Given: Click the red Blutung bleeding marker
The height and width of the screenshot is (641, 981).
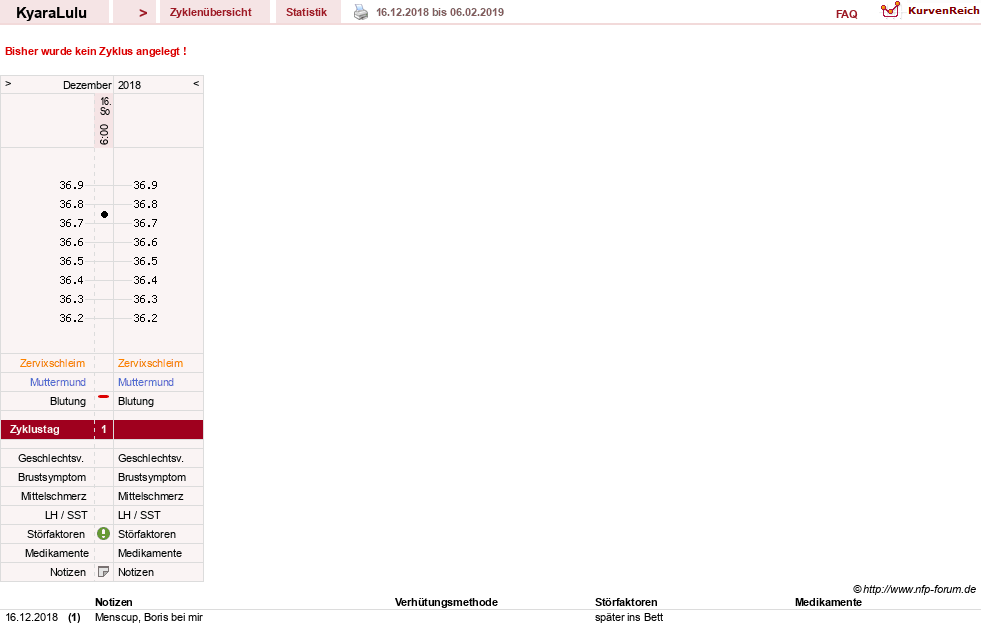Looking at the screenshot, I should click(104, 396).
